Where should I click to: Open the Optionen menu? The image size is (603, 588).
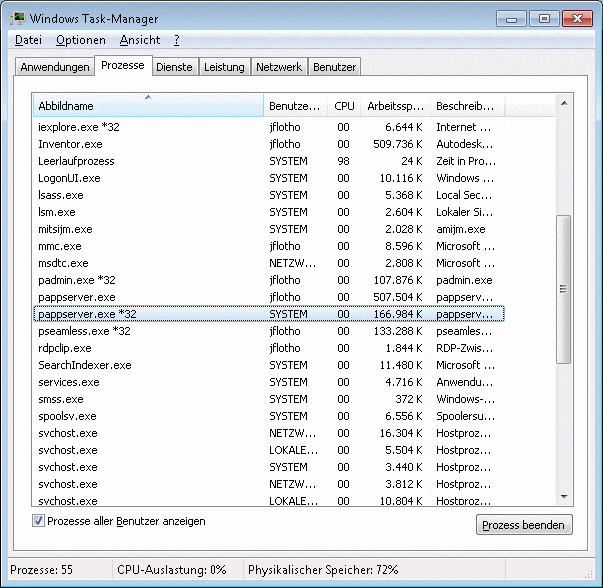point(81,40)
